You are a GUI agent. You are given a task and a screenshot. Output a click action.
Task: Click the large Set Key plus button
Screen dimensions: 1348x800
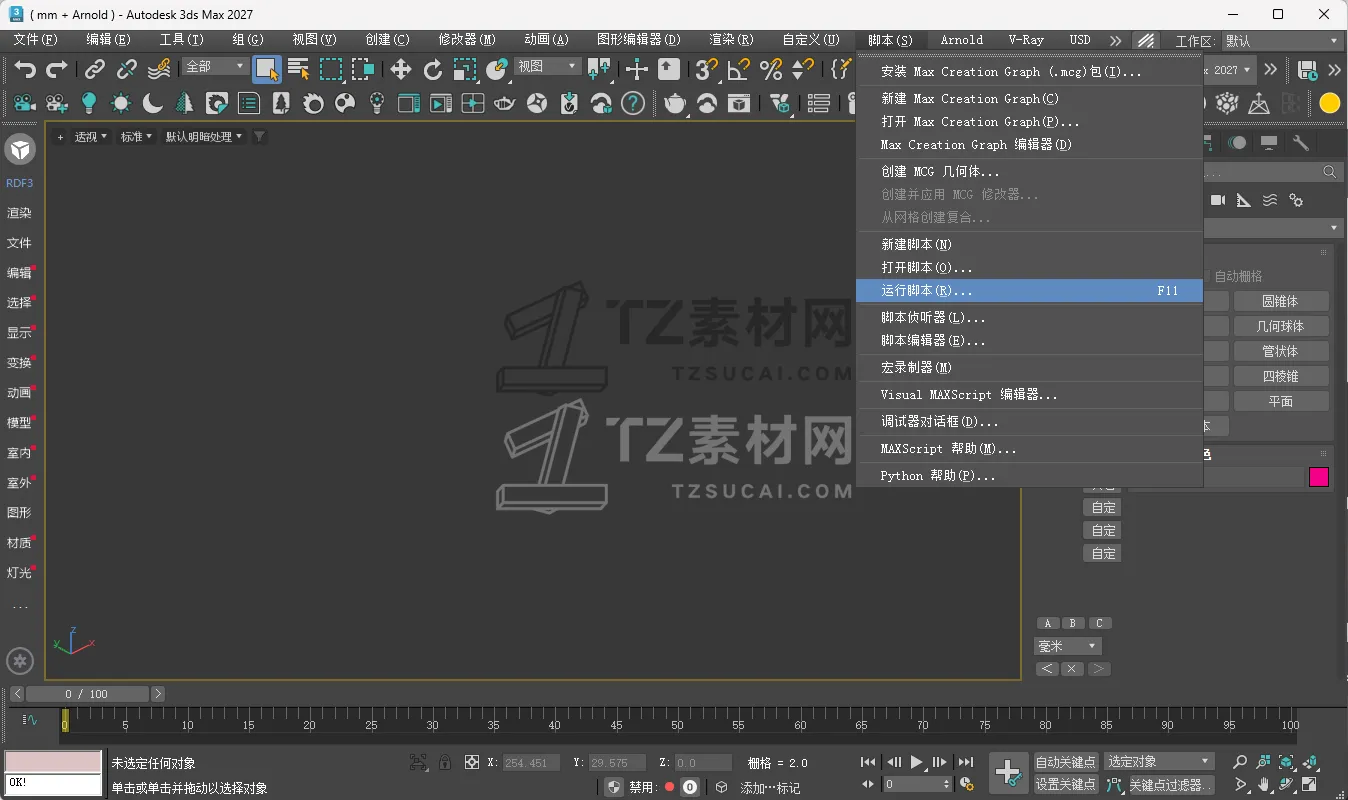point(1009,771)
